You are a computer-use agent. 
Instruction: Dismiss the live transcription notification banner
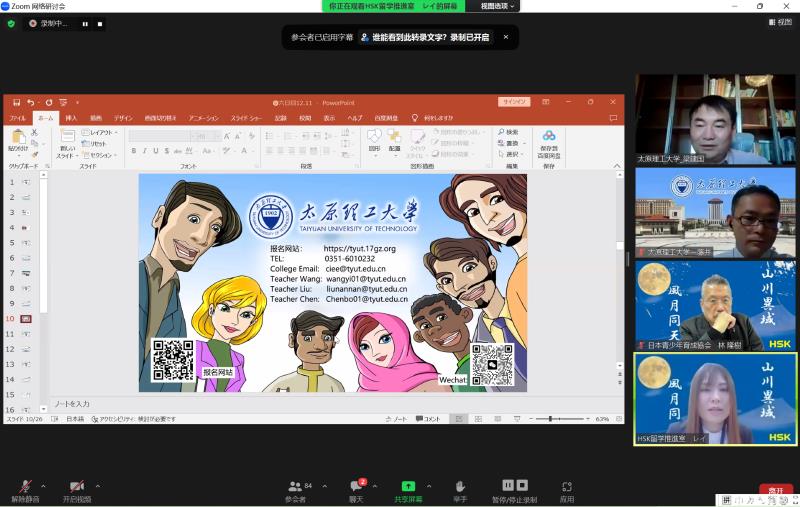(505, 37)
